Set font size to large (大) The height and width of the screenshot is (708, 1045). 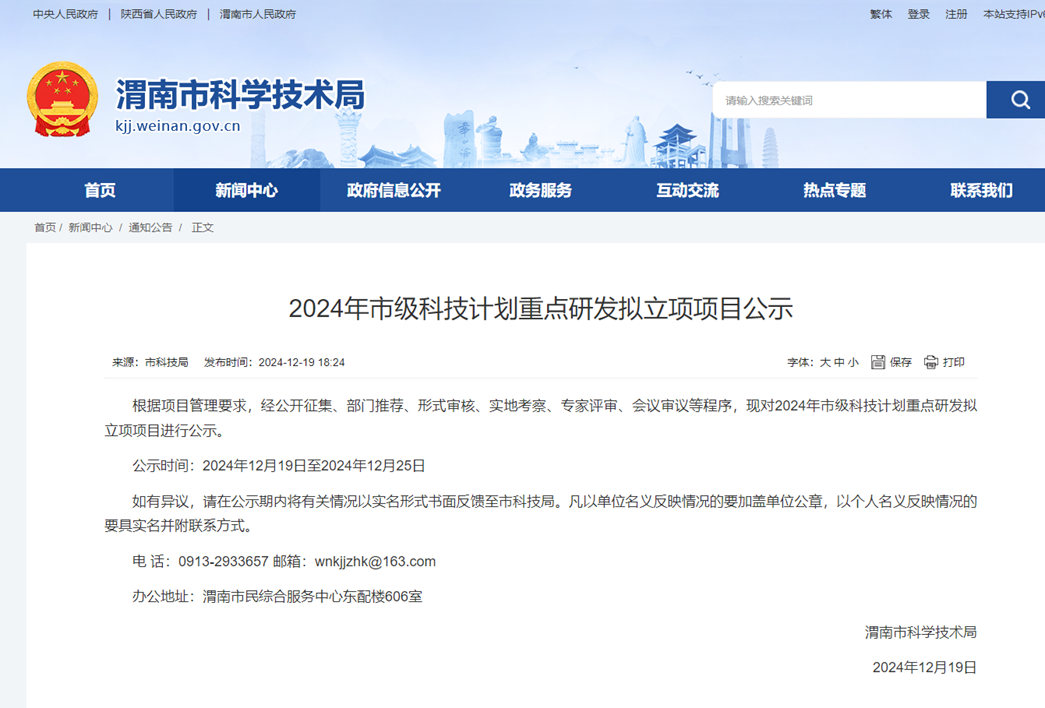click(825, 362)
